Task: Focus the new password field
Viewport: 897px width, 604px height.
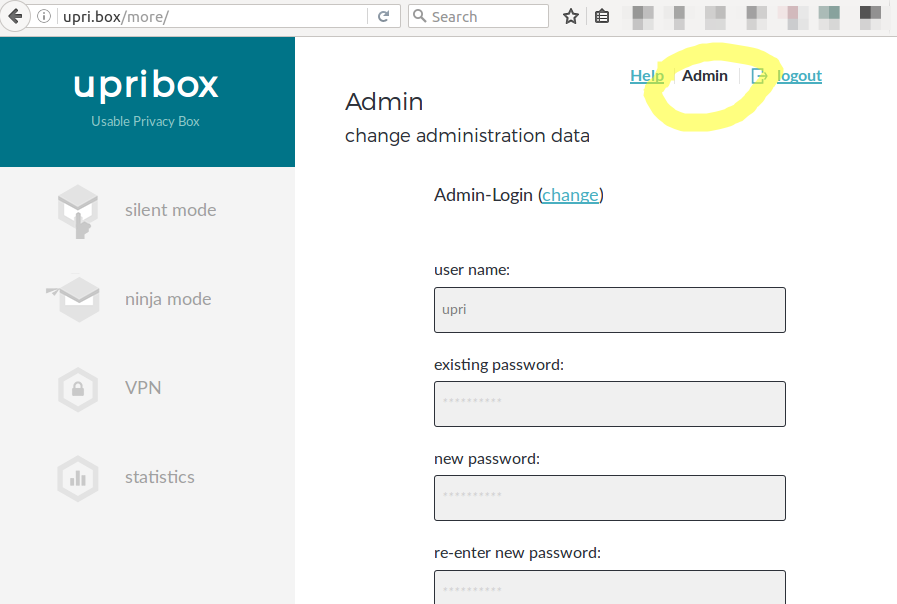Action: (610, 498)
